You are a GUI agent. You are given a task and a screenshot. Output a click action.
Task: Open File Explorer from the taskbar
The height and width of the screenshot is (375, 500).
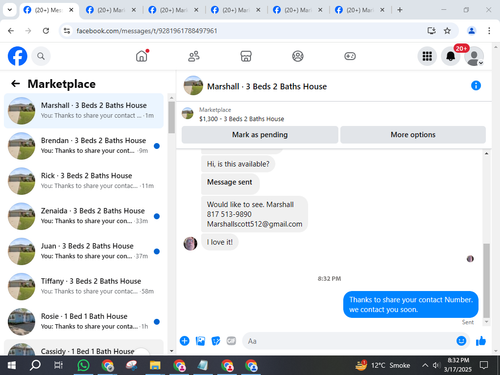155,365
